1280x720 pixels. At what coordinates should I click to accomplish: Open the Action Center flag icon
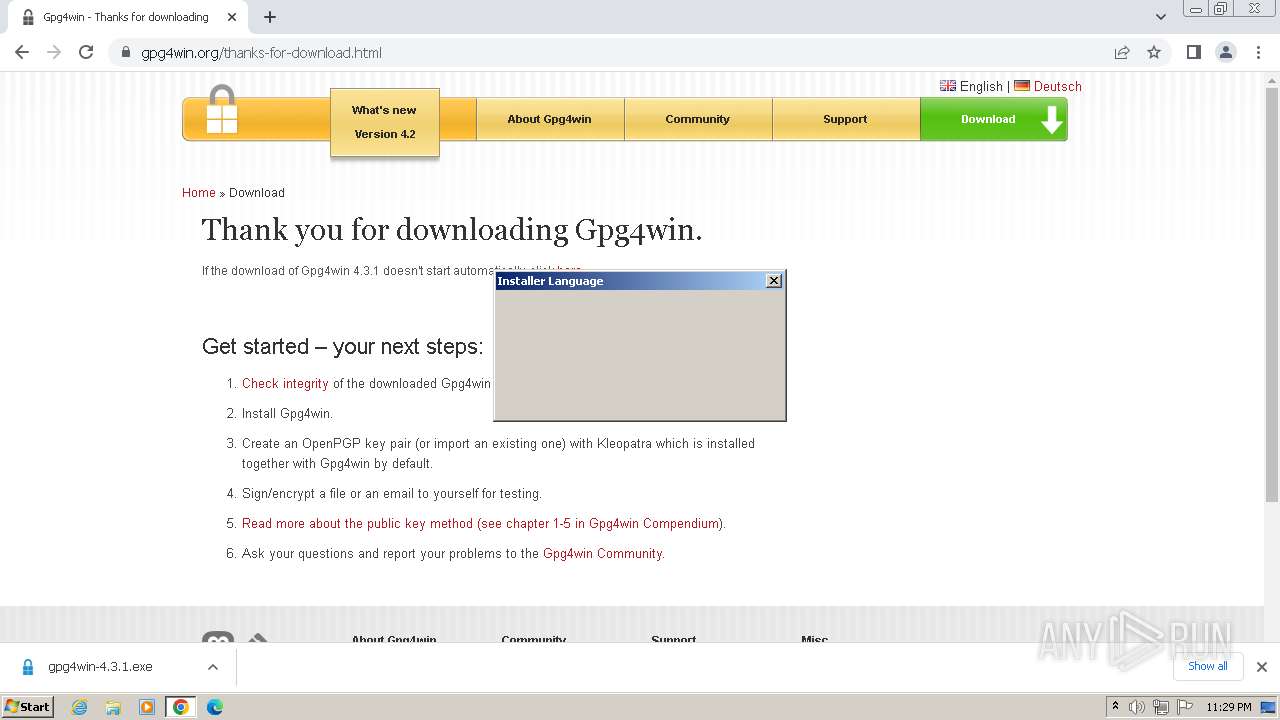pos(1184,707)
